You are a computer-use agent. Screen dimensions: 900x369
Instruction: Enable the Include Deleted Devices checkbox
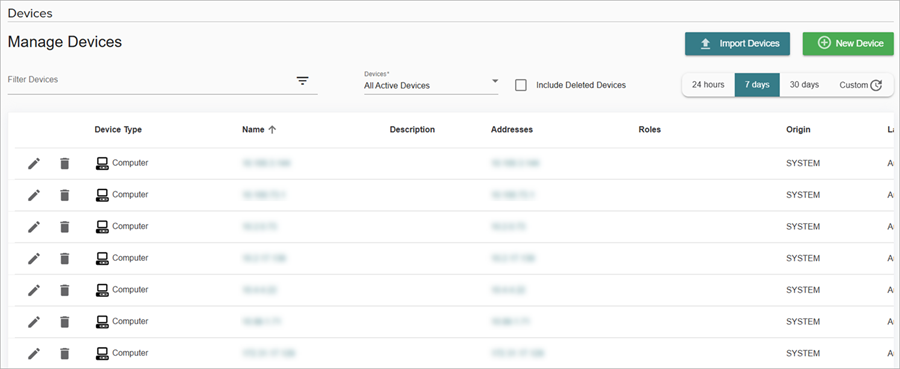click(521, 85)
